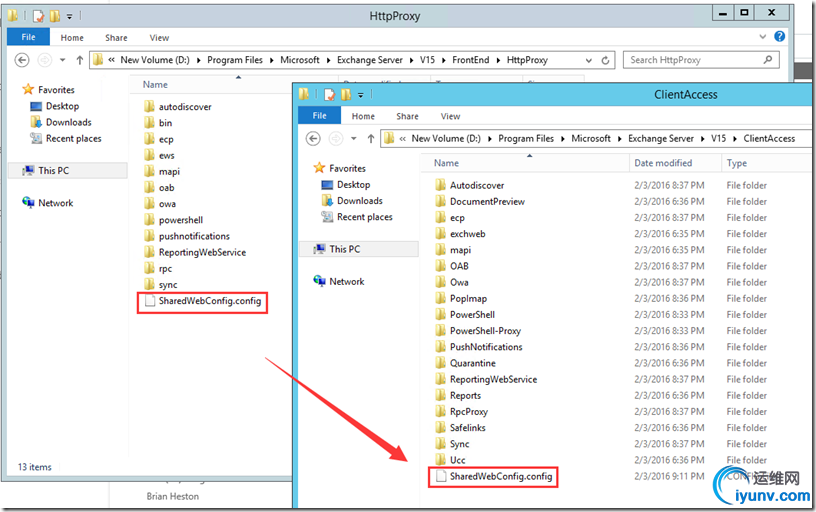
Task: Click New folder icon in ClientAccess title bar
Action: pyautogui.click(x=346, y=95)
